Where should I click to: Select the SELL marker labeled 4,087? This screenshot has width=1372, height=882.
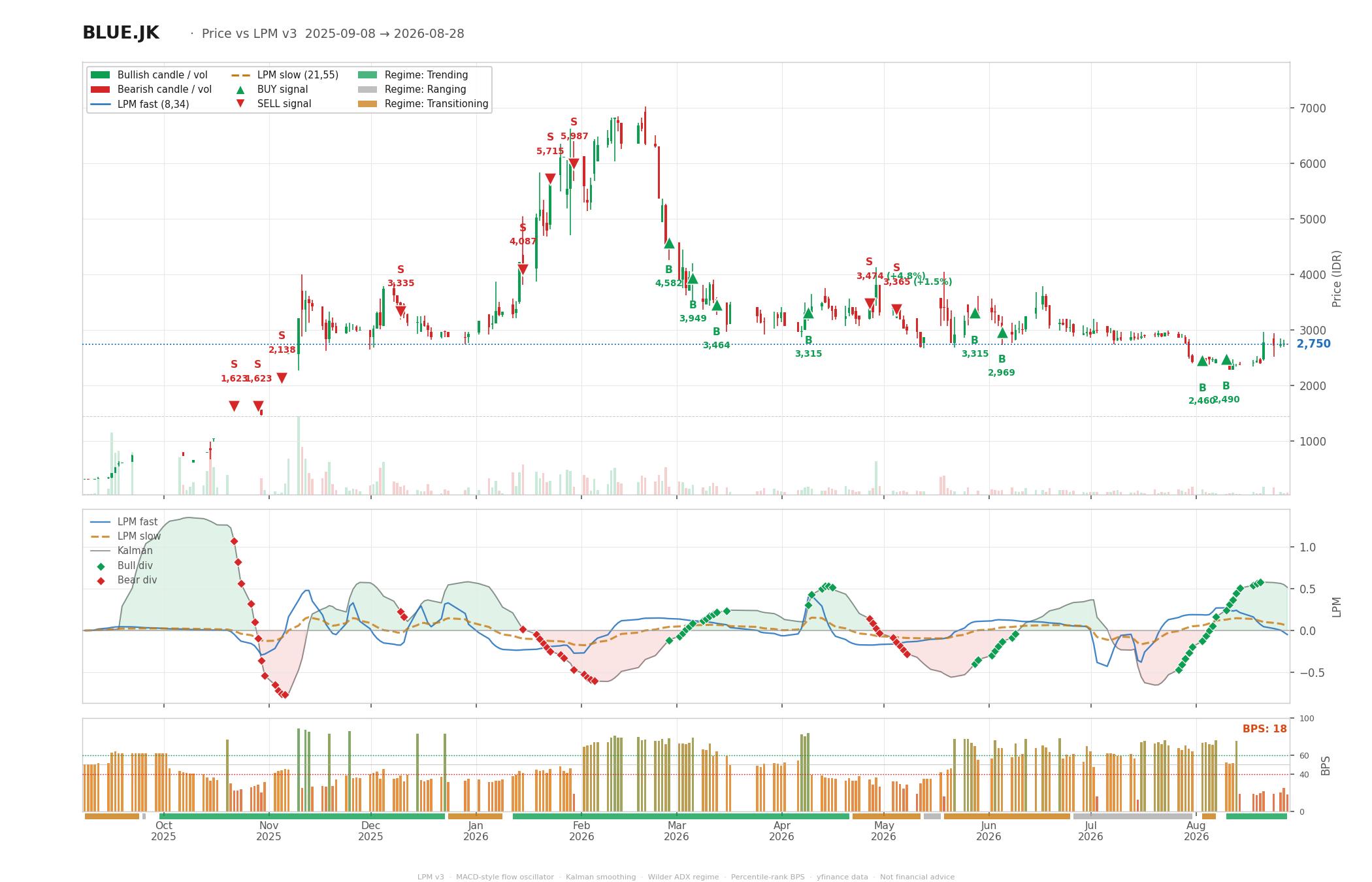(523, 269)
